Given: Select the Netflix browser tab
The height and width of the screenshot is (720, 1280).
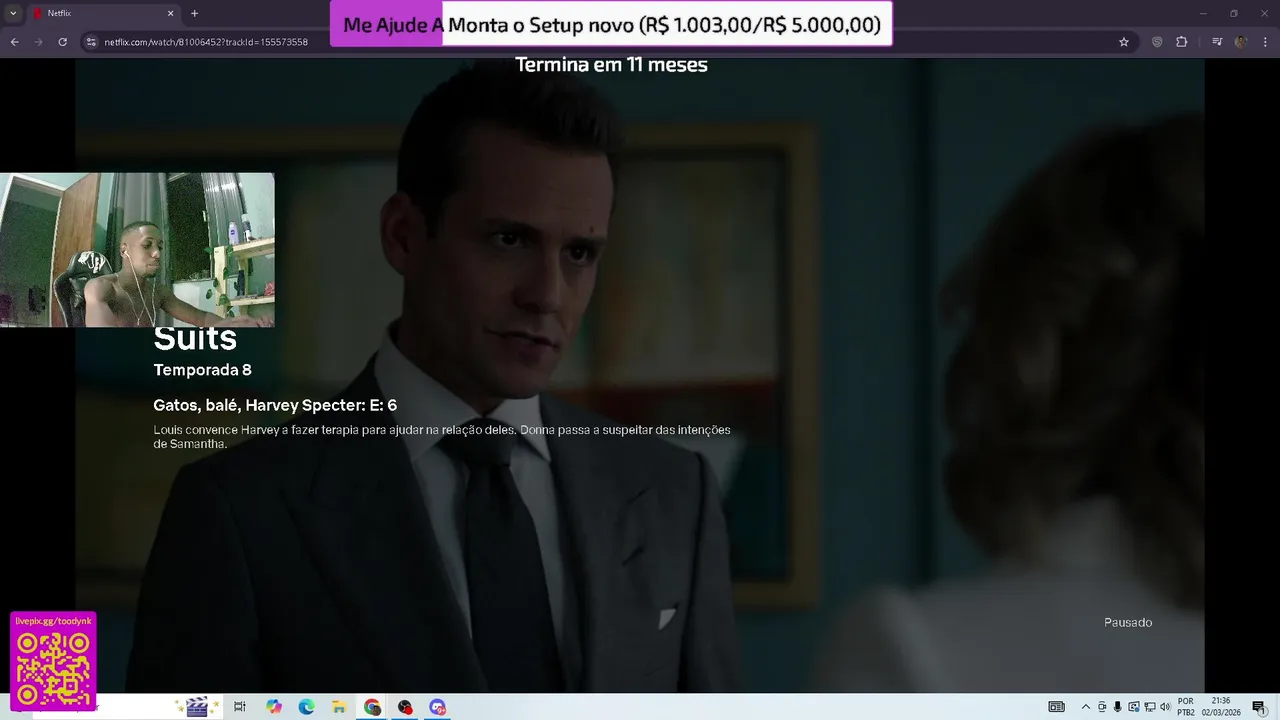Looking at the screenshot, I should pyautogui.click(x=103, y=13).
